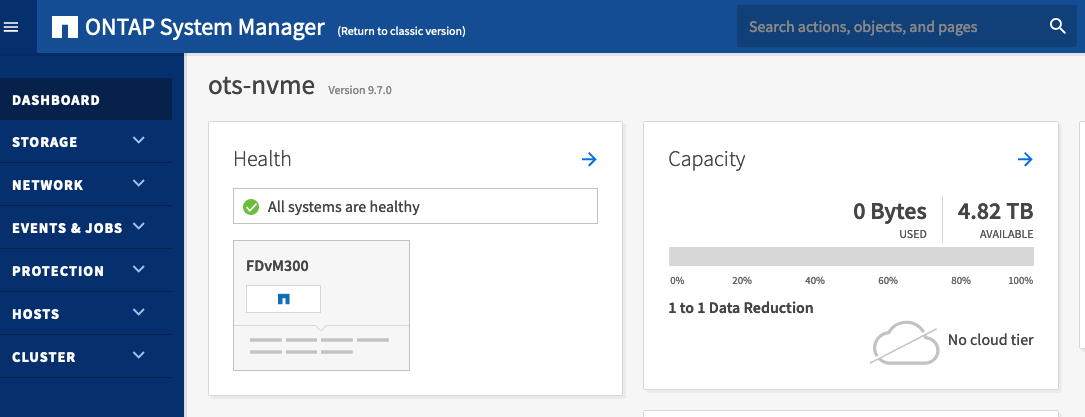The image size is (1085, 417).
Task: Open Capacity details via blue arrow
Action: point(1024,159)
